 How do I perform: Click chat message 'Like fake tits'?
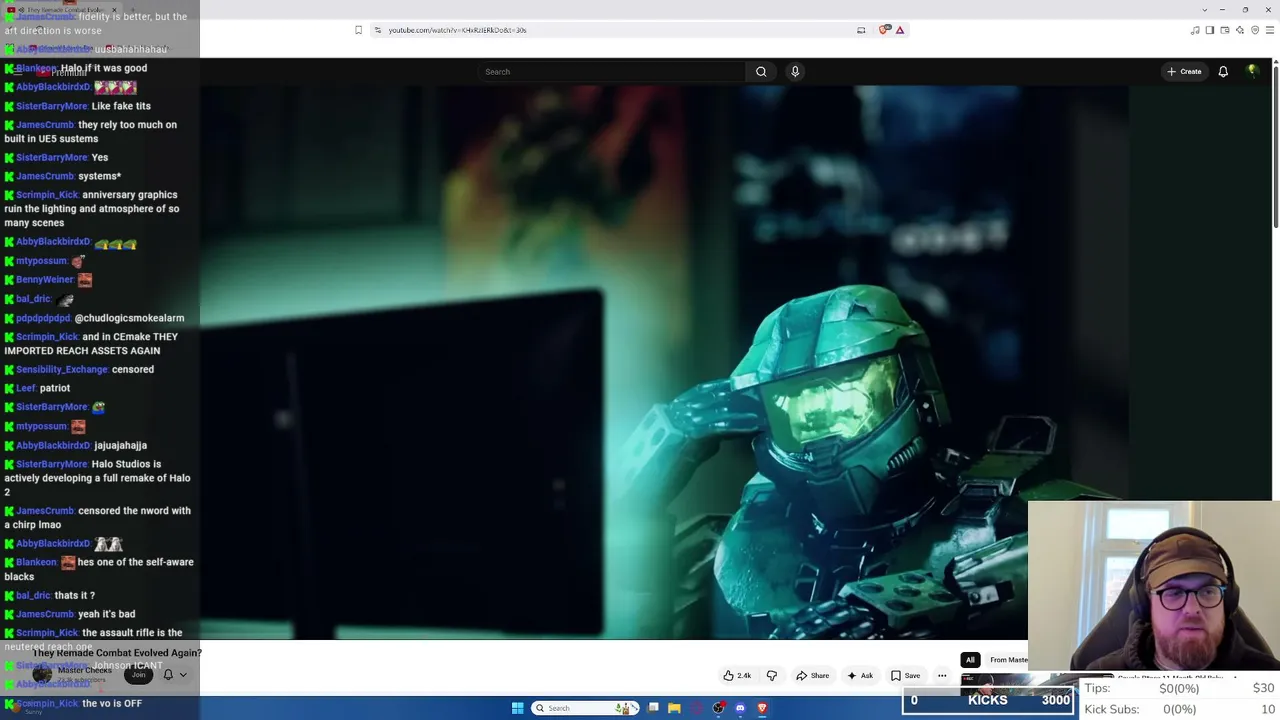click(x=121, y=106)
